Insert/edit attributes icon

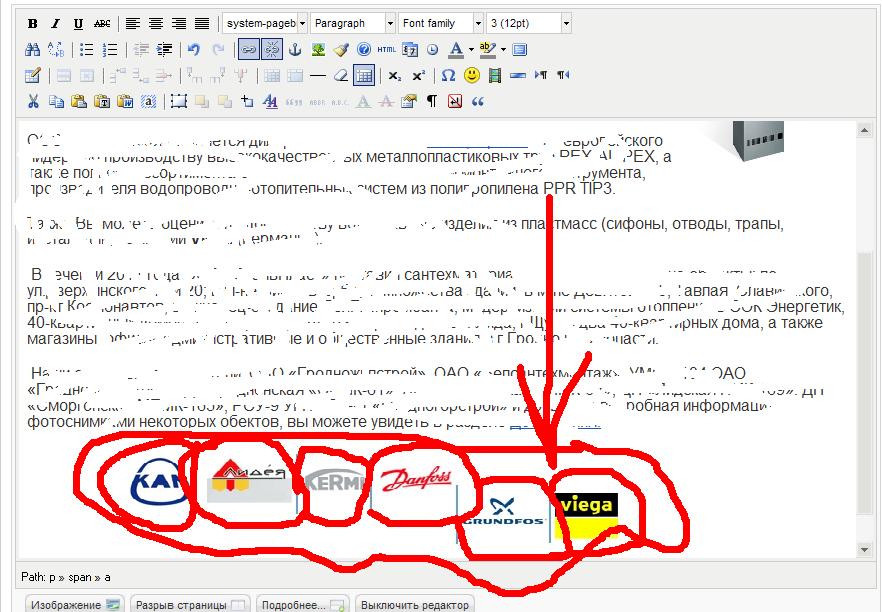pyautogui.click(x=409, y=101)
